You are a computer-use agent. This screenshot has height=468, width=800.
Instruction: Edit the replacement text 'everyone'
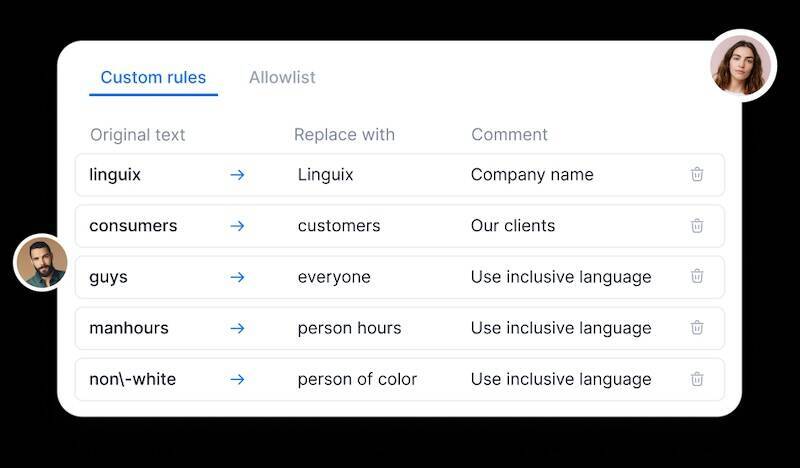point(334,277)
